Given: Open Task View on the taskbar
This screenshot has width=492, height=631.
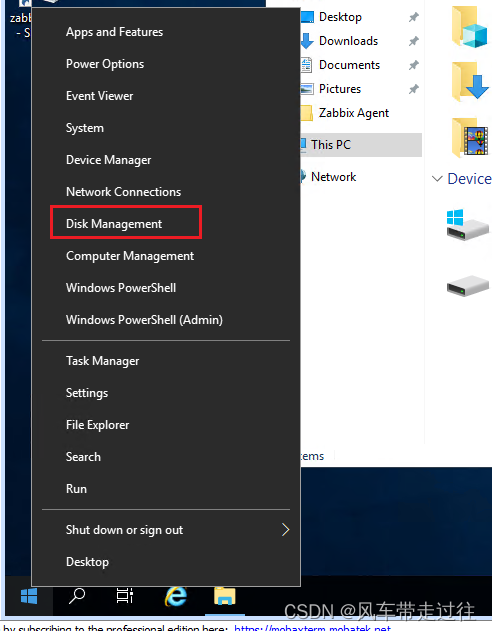Looking at the screenshot, I should click(x=125, y=596).
